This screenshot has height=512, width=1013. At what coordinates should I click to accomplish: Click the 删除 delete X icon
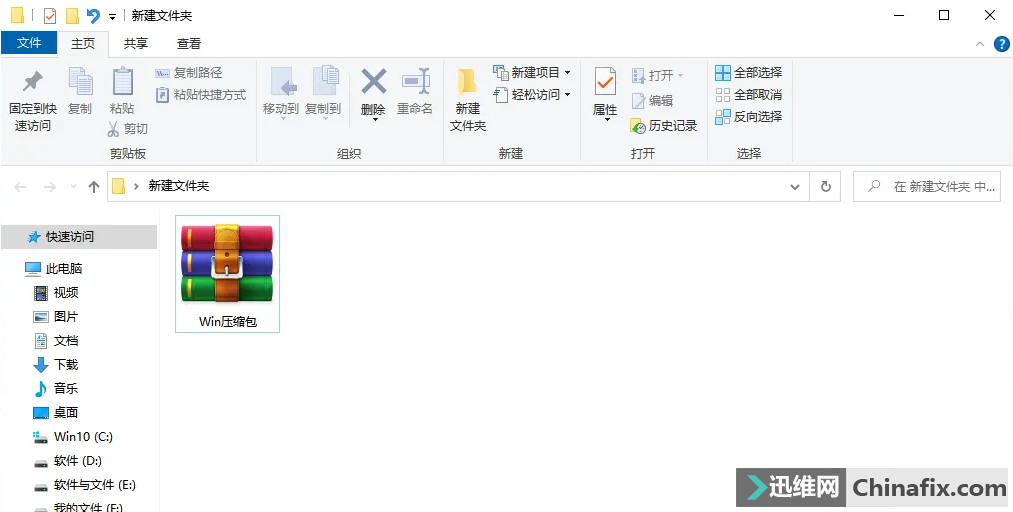point(373,82)
